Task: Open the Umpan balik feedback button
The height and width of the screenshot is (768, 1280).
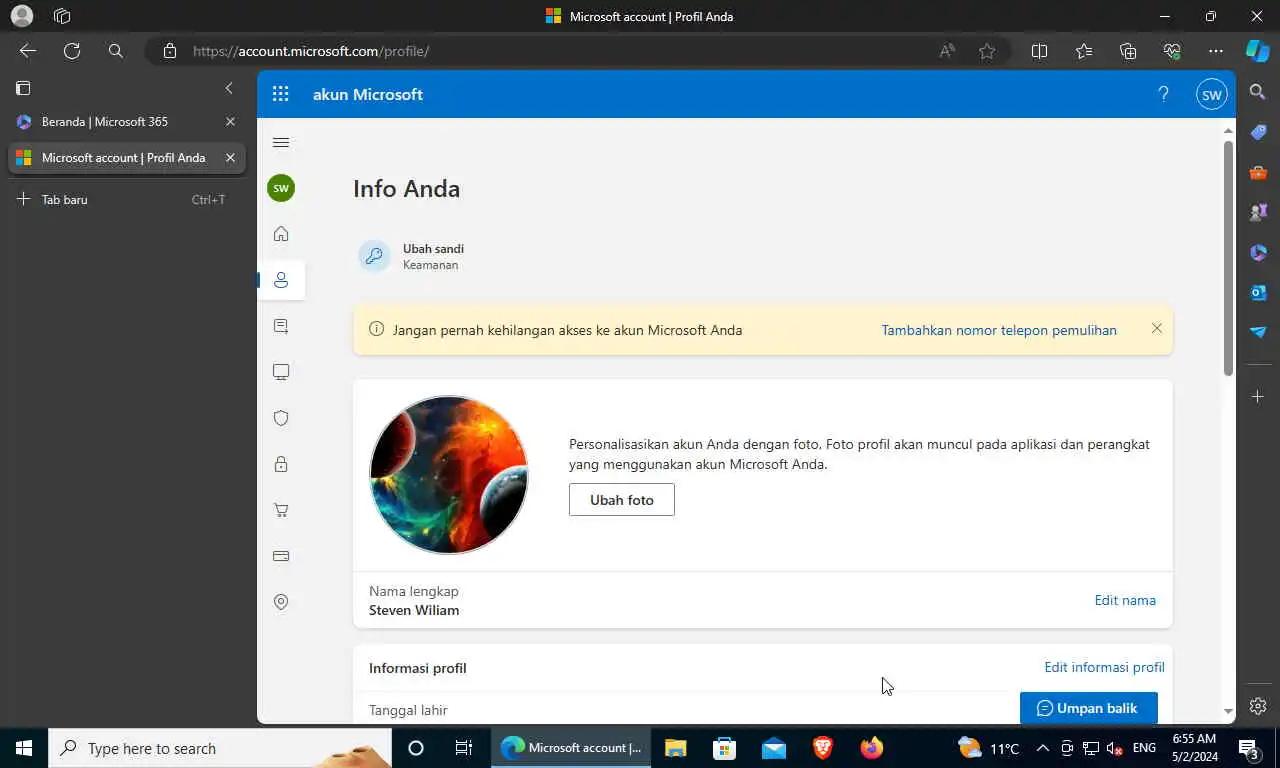Action: tap(1089, 708)
